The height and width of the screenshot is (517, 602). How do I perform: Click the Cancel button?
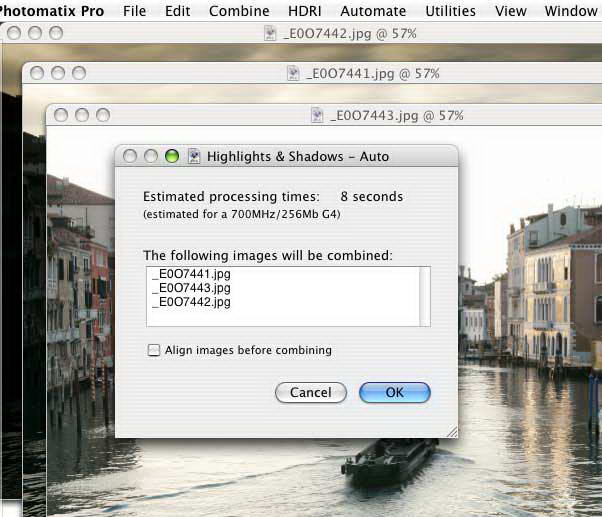click(311, 392)
